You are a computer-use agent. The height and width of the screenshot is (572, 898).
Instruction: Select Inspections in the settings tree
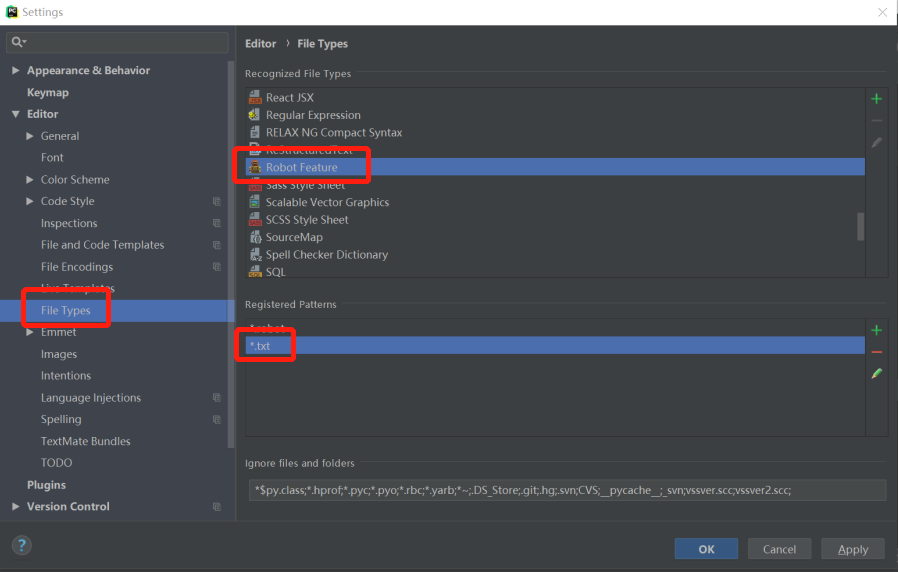click(x=69, y=223)
